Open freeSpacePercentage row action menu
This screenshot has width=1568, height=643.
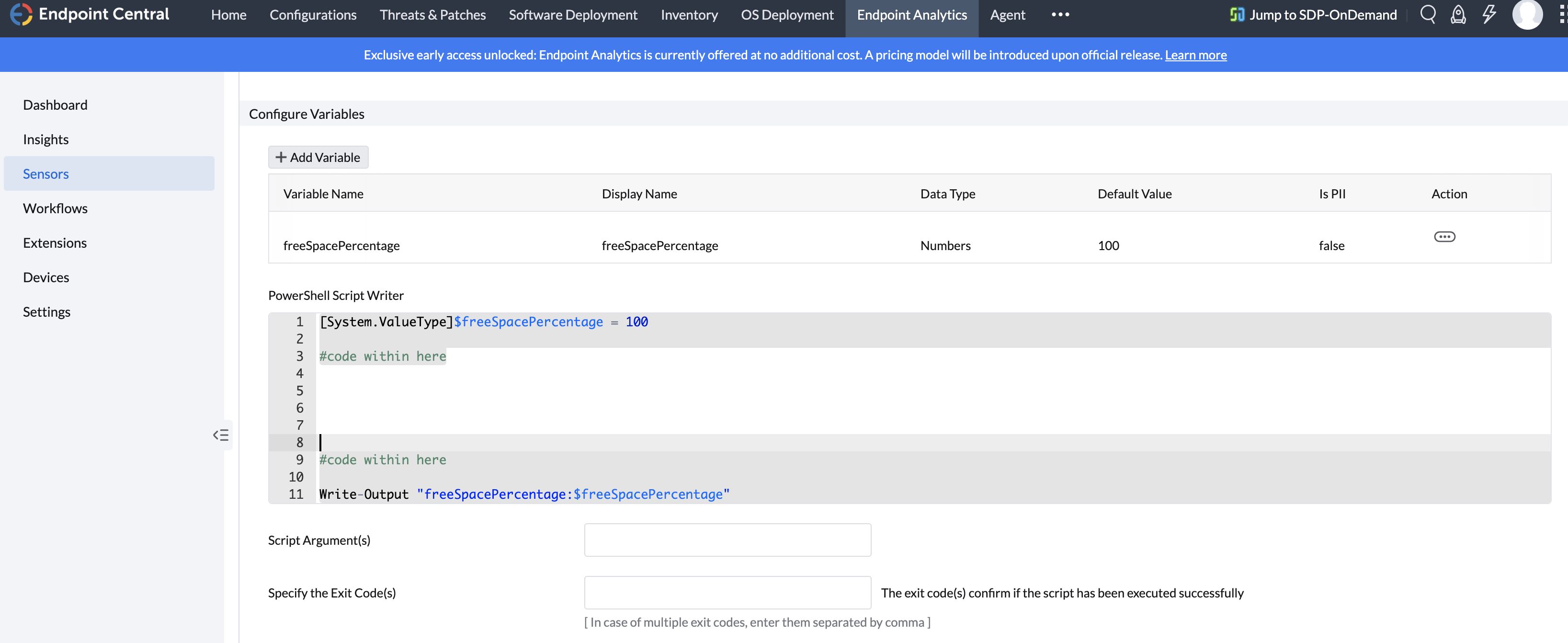pos(1444,236)
